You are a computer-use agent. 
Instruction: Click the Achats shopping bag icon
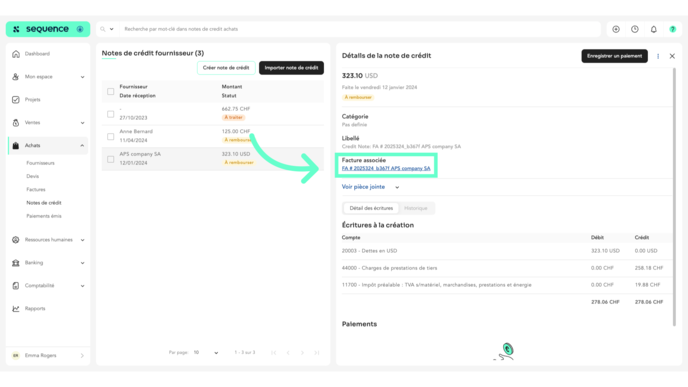point(16,146)
